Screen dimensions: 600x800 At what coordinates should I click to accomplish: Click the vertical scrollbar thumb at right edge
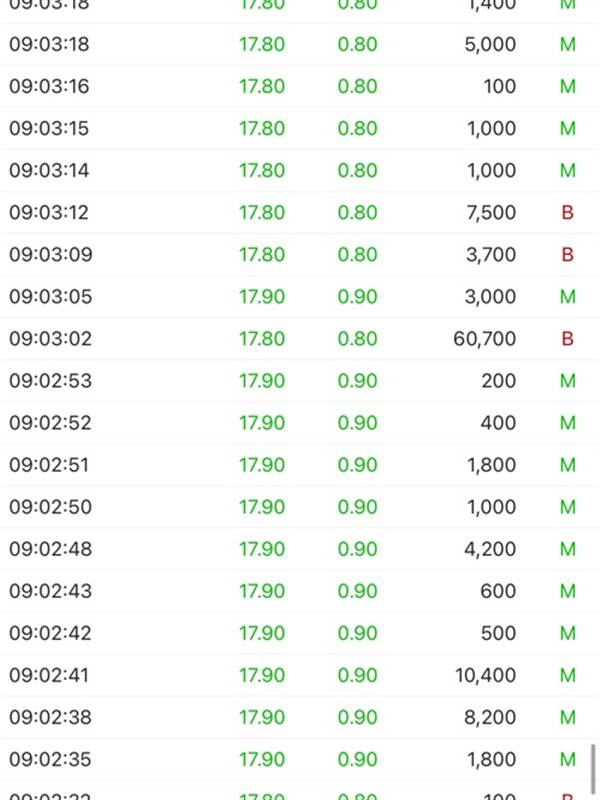click(x=593, y=769)
